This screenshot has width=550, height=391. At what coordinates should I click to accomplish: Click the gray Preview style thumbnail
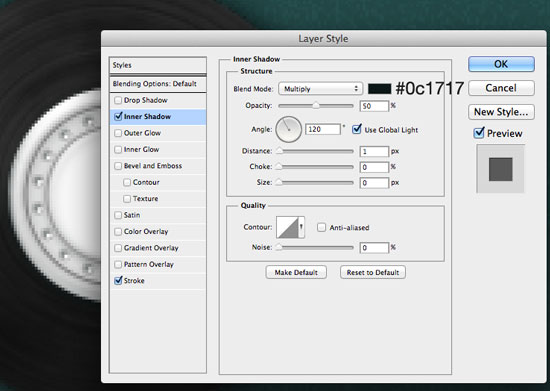point(501,169)
